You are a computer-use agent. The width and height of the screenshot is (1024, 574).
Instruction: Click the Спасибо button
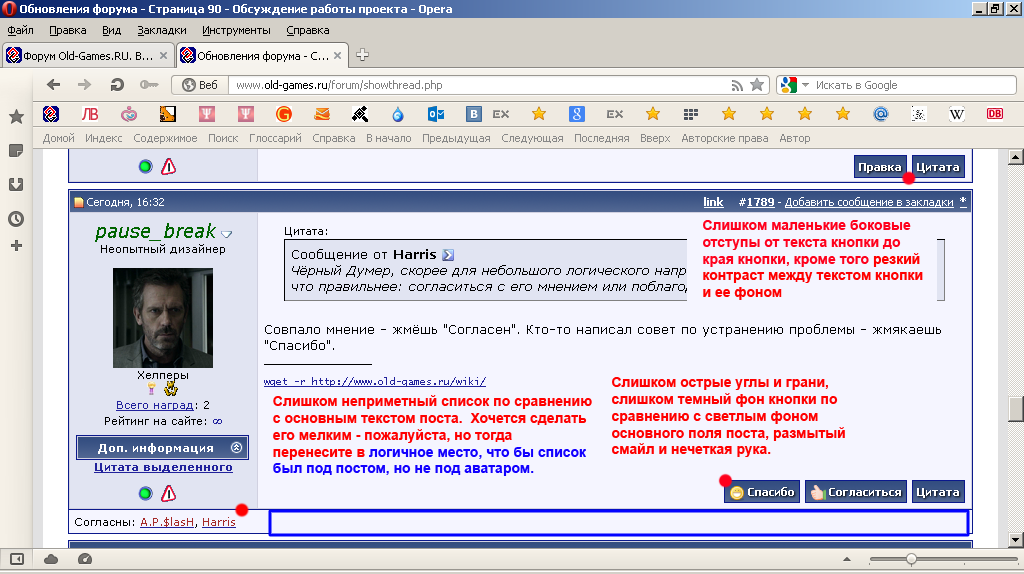coord(762,492)
